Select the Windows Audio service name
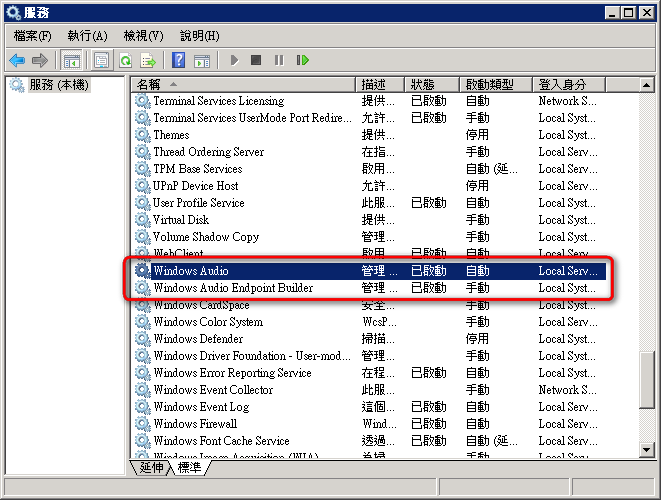Viewport: 661px width, 500px height. click(191, 271)
